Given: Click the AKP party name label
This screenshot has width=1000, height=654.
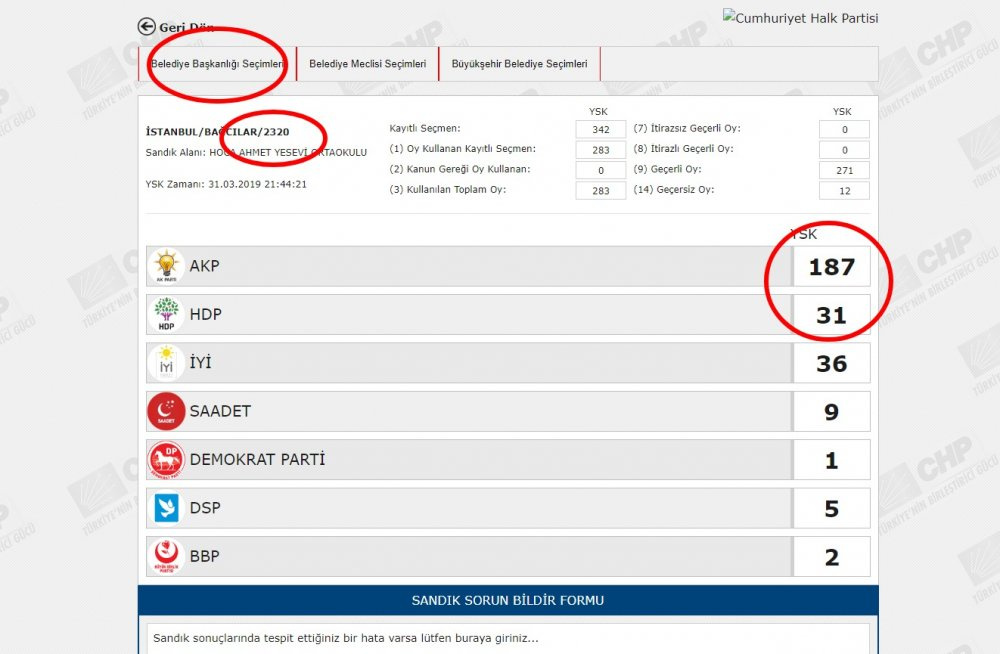Looking at the screenshot, I should tap(204, 266).
